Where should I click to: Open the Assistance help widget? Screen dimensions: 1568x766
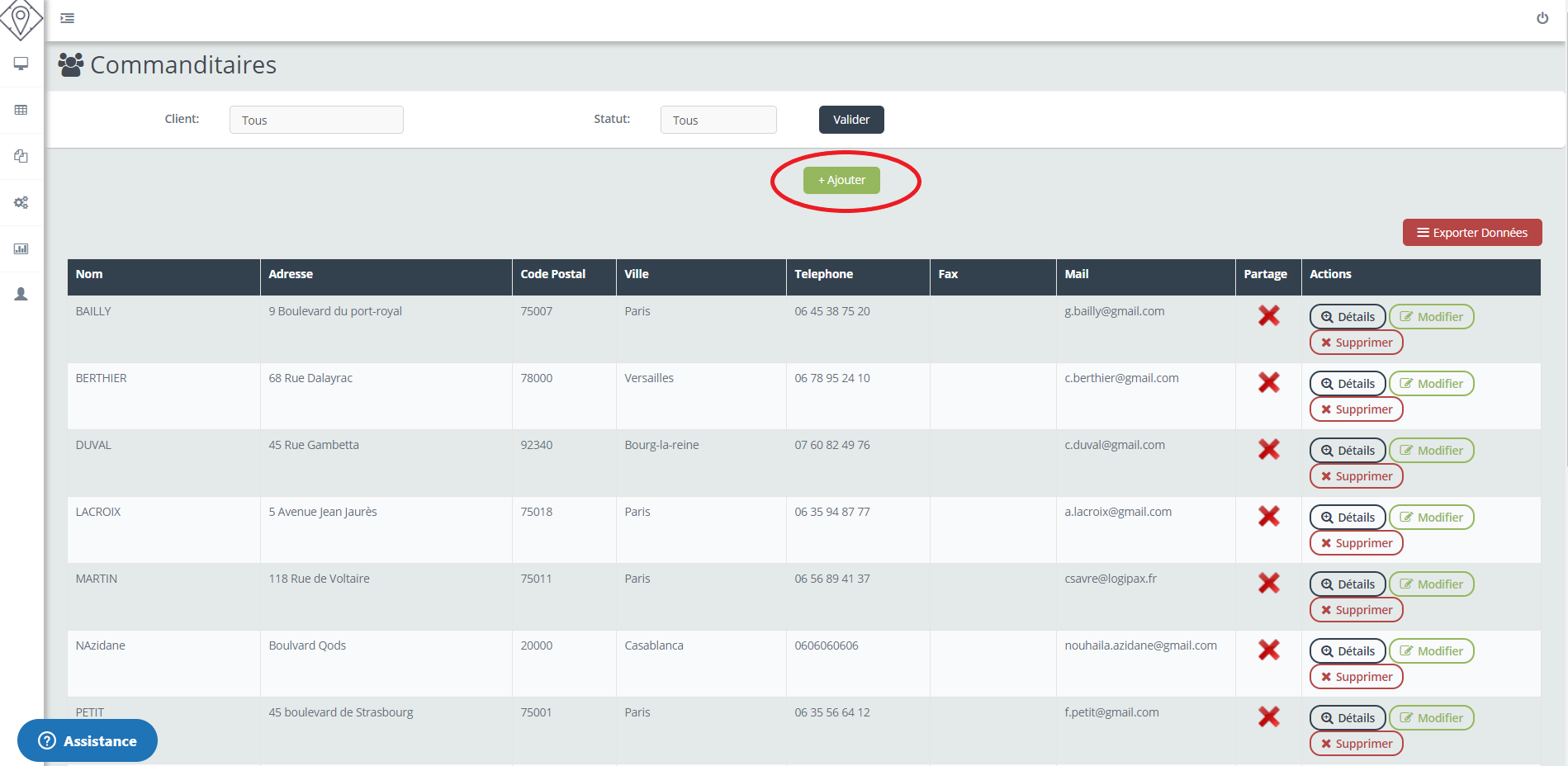88,740
